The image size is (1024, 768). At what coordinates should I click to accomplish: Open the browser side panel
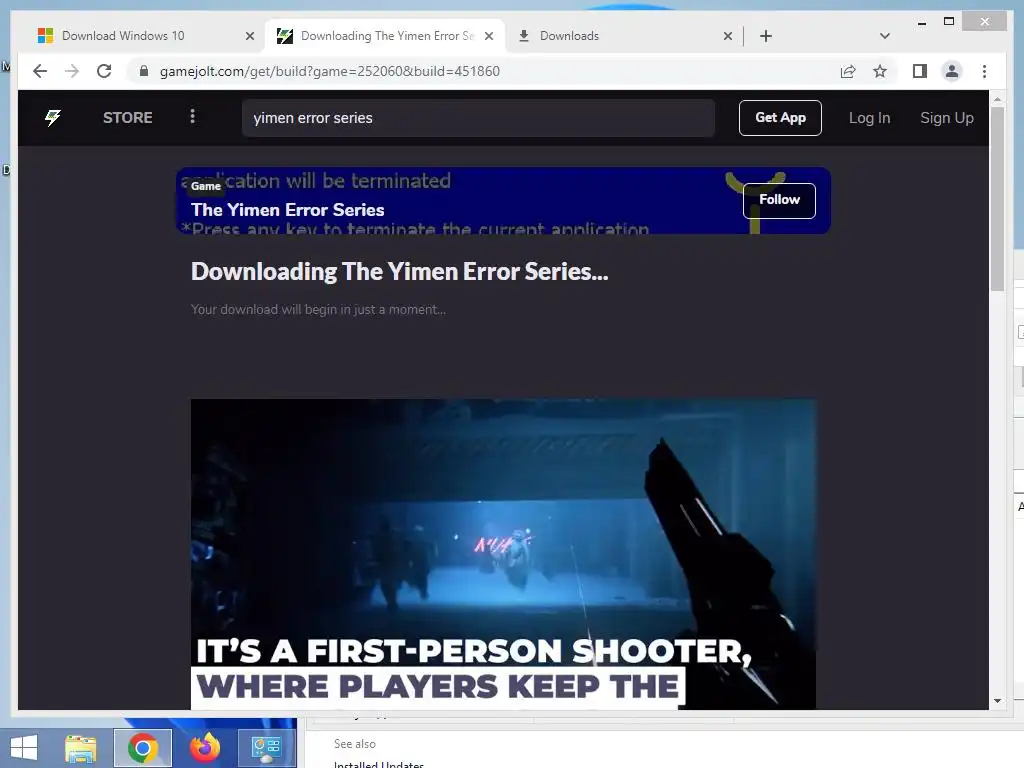coord(920,71)
